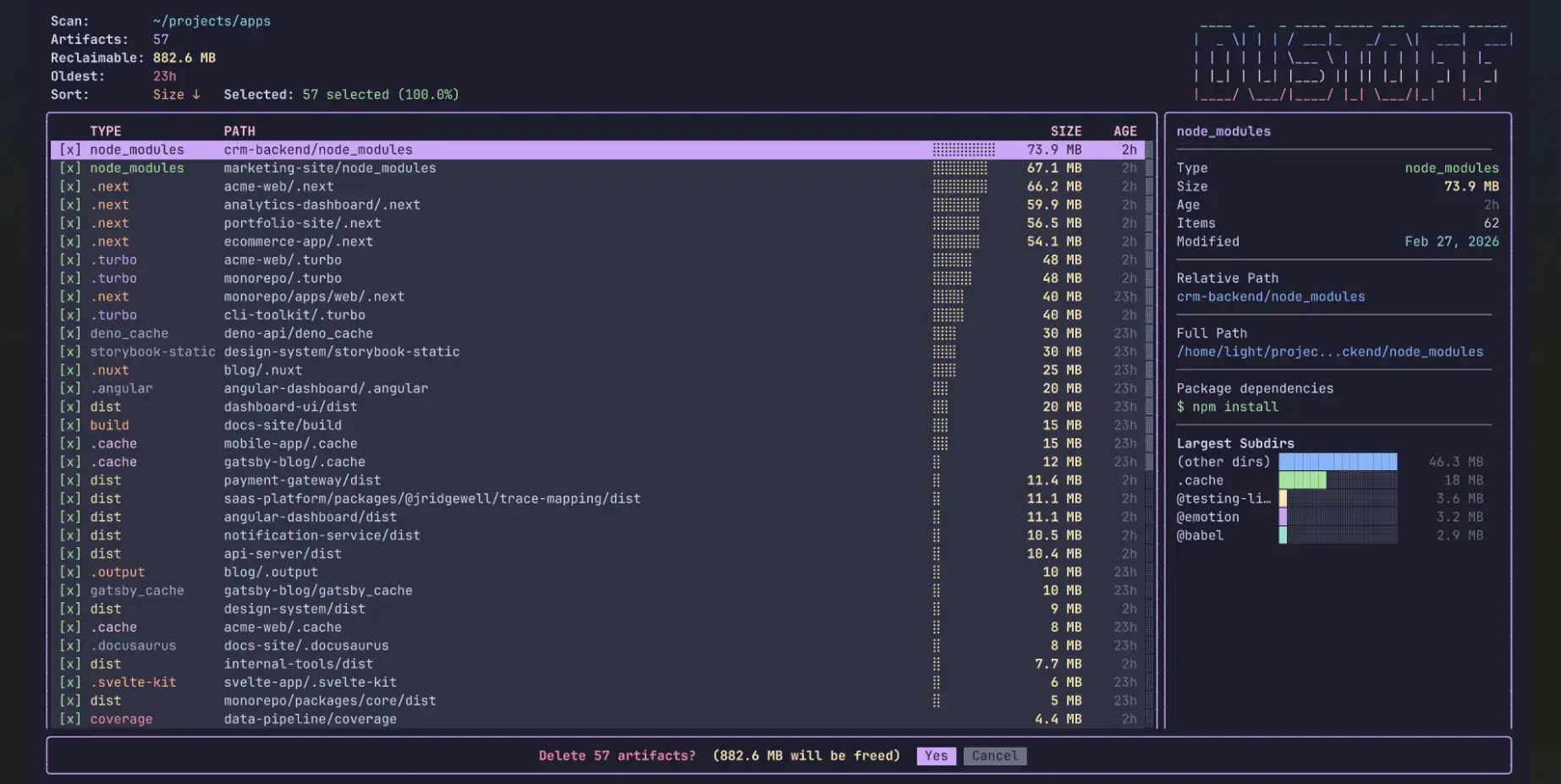This screenshot has height=784, width=1561.
Task: Confirm deletion by clicking Yes
Action: pos(936,755)
